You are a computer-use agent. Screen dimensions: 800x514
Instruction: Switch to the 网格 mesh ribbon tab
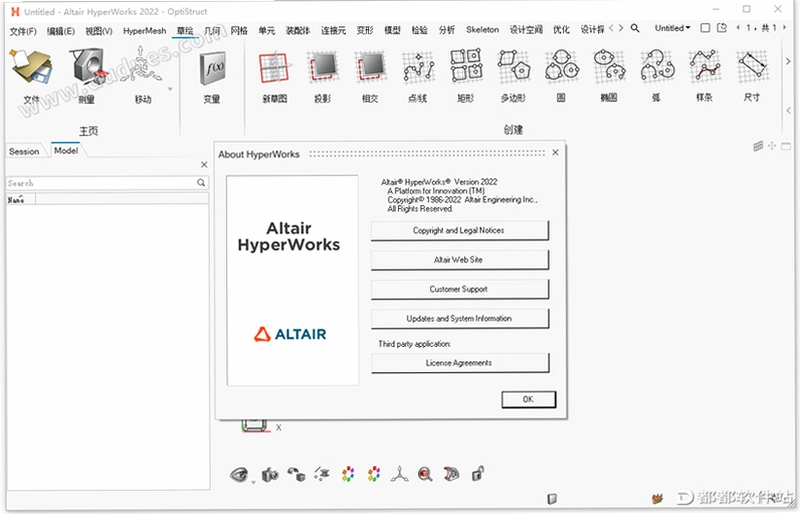239,31
